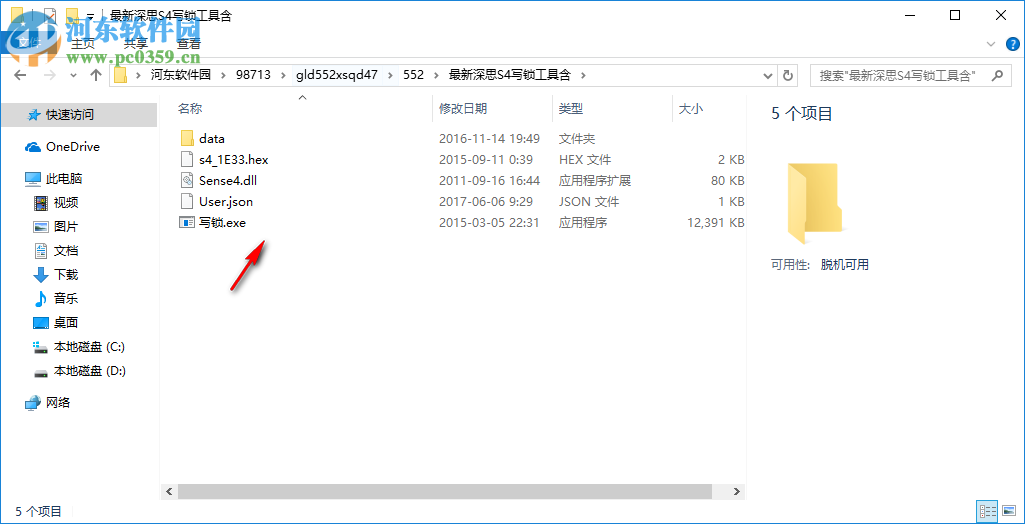Navigate to gld552xsqd47 breadcrumb
The width and height of the screenshot is (1025, 524).
337,75
